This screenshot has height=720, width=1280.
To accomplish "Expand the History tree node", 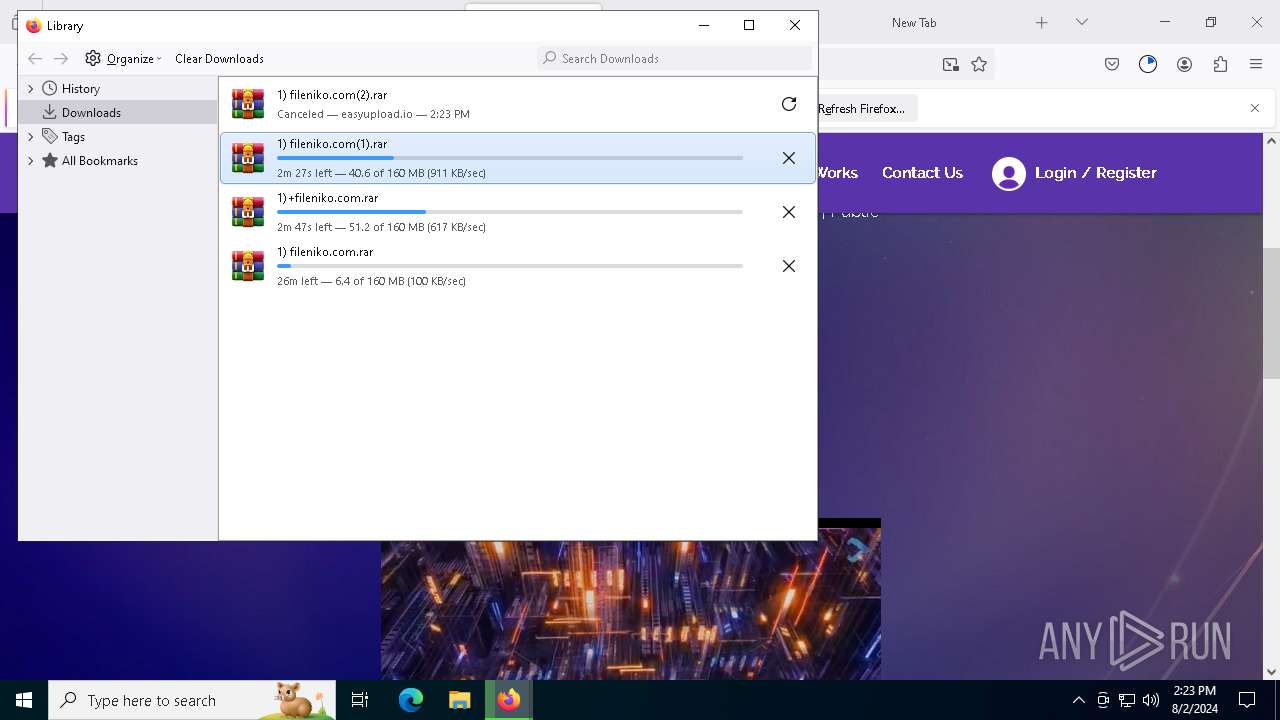I will click(x=30, y=89).
